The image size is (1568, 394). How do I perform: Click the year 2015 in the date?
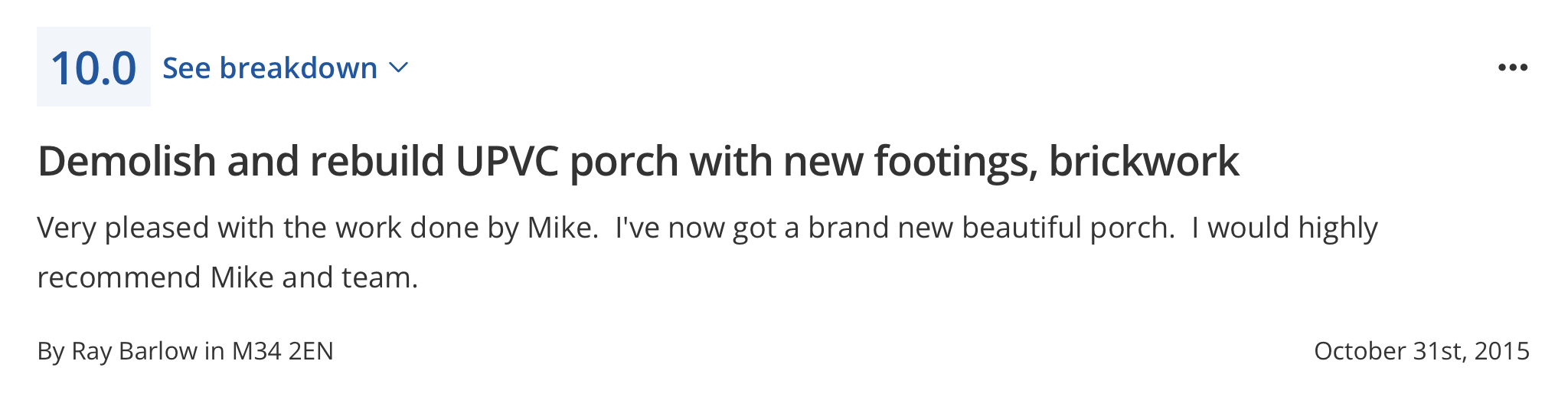pyautogui.click(x=1502, y=351)
